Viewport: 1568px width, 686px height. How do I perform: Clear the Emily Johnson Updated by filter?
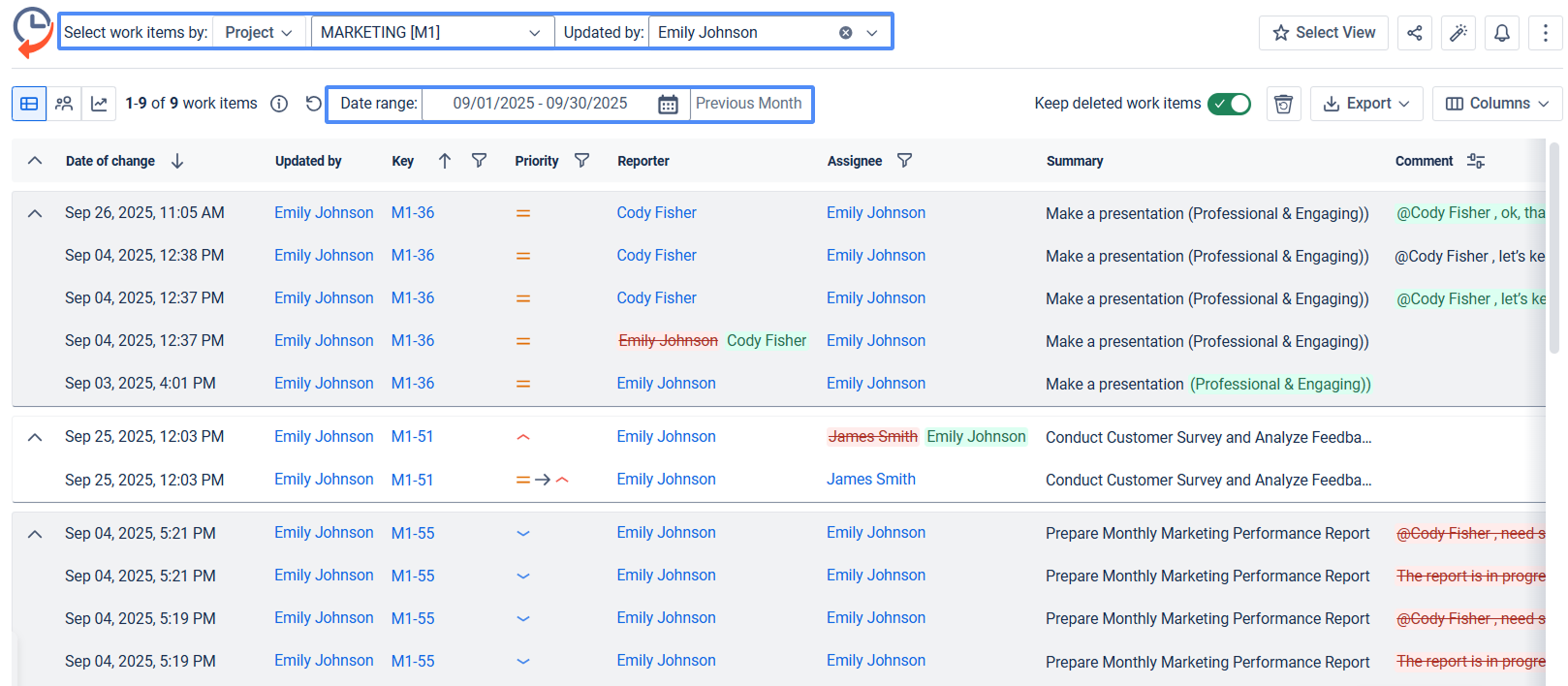(845, 33)
